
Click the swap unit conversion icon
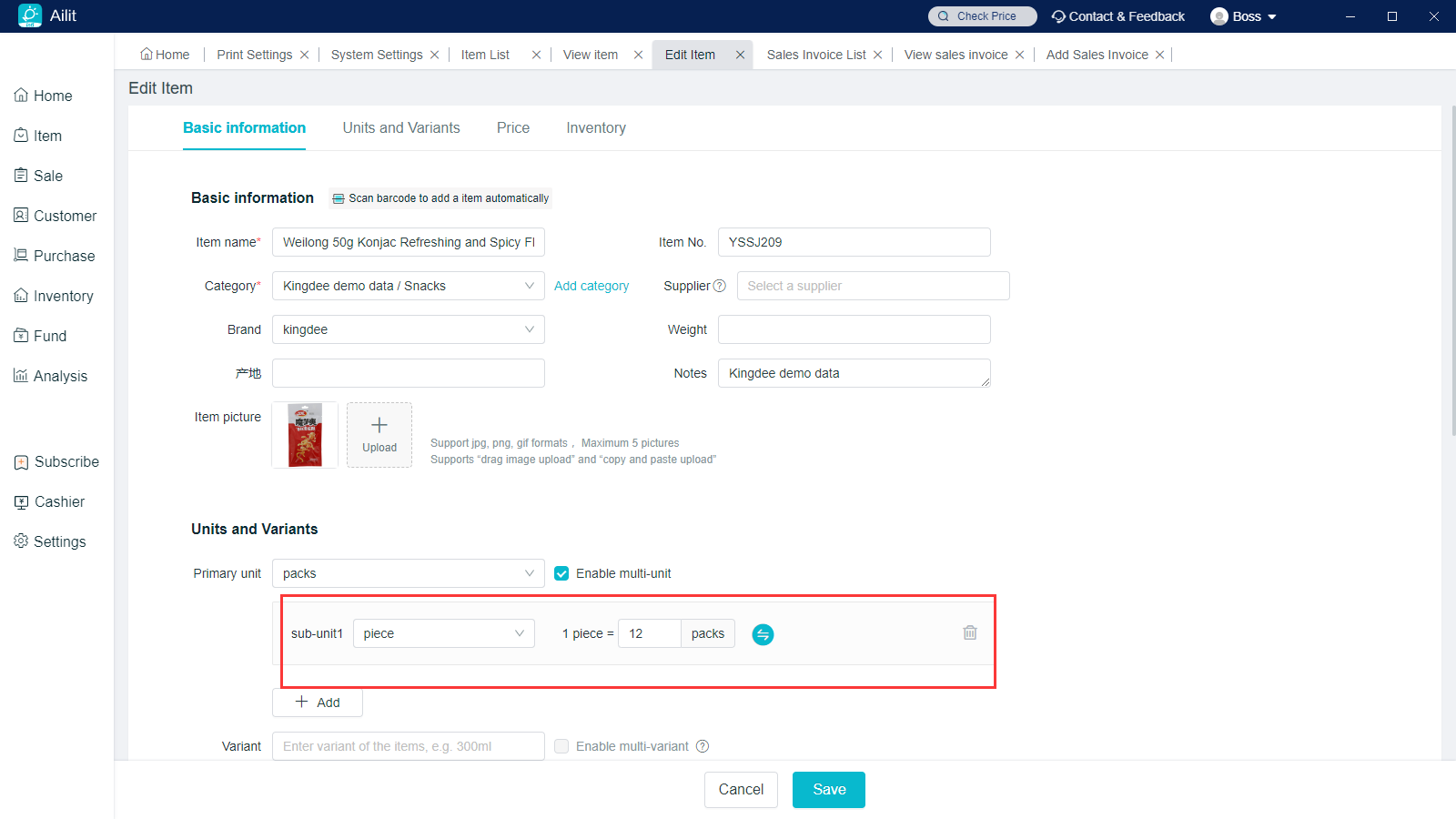coord(763,634)
